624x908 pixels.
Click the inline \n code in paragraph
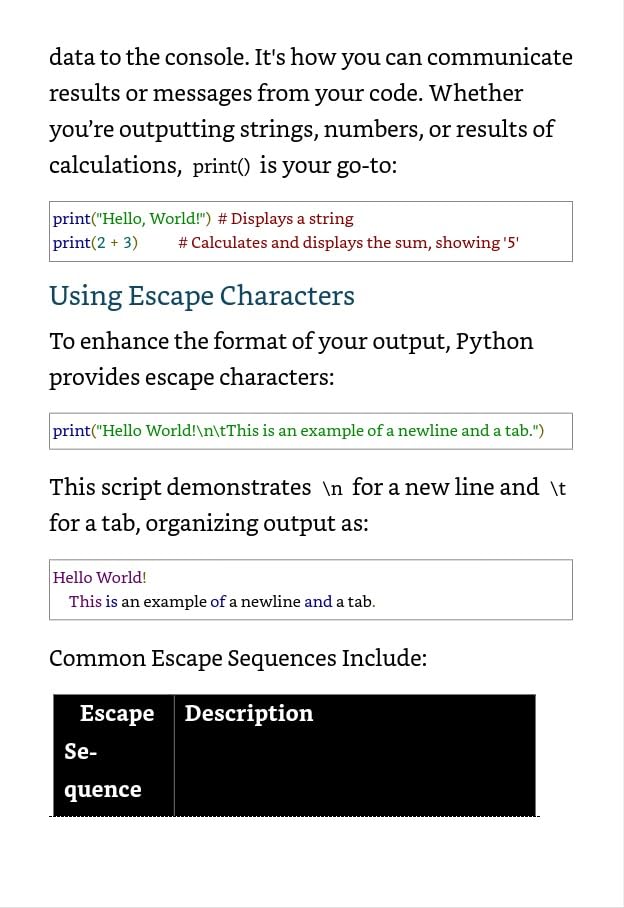332,489
